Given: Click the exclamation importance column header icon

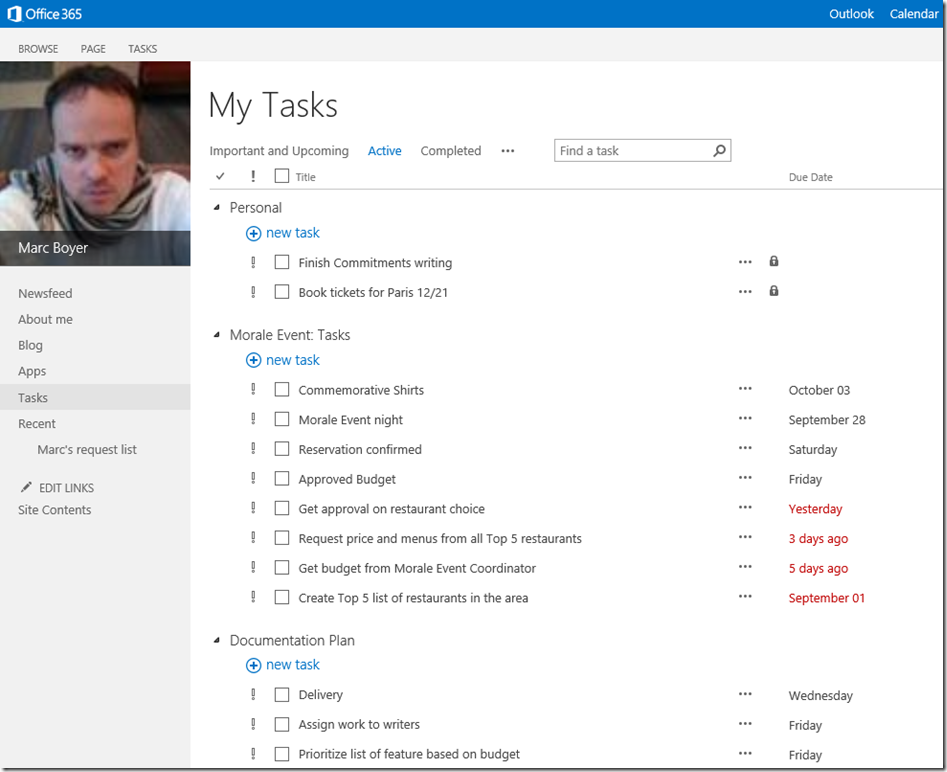Looking at the screenshot, I should point(252,176).
